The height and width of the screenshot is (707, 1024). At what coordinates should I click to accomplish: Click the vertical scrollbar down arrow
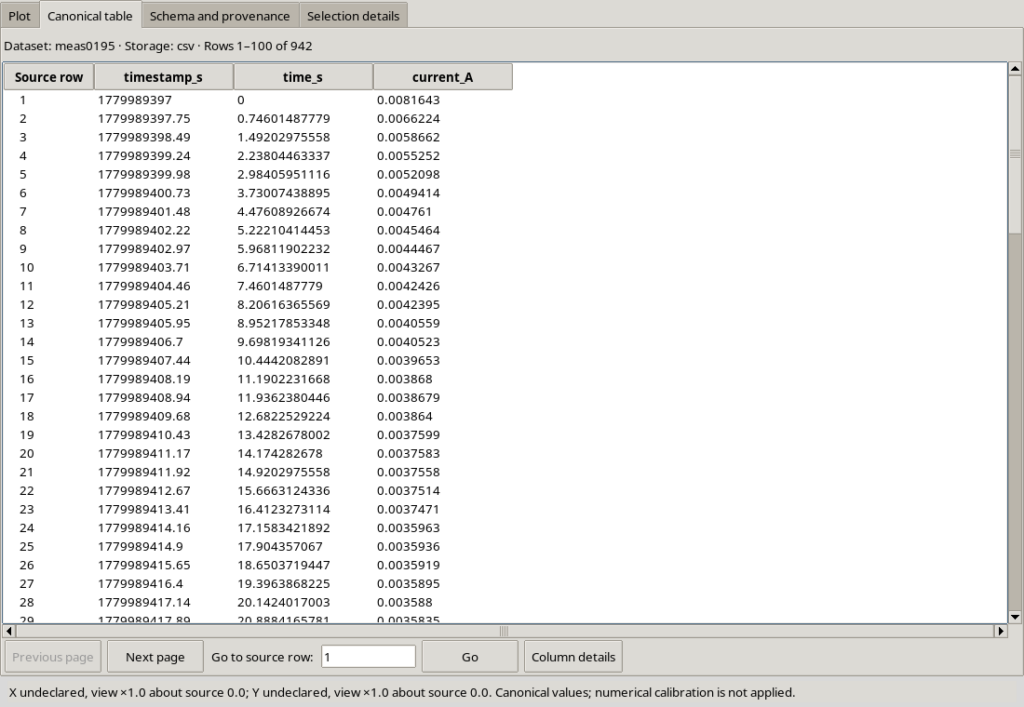1015,616
